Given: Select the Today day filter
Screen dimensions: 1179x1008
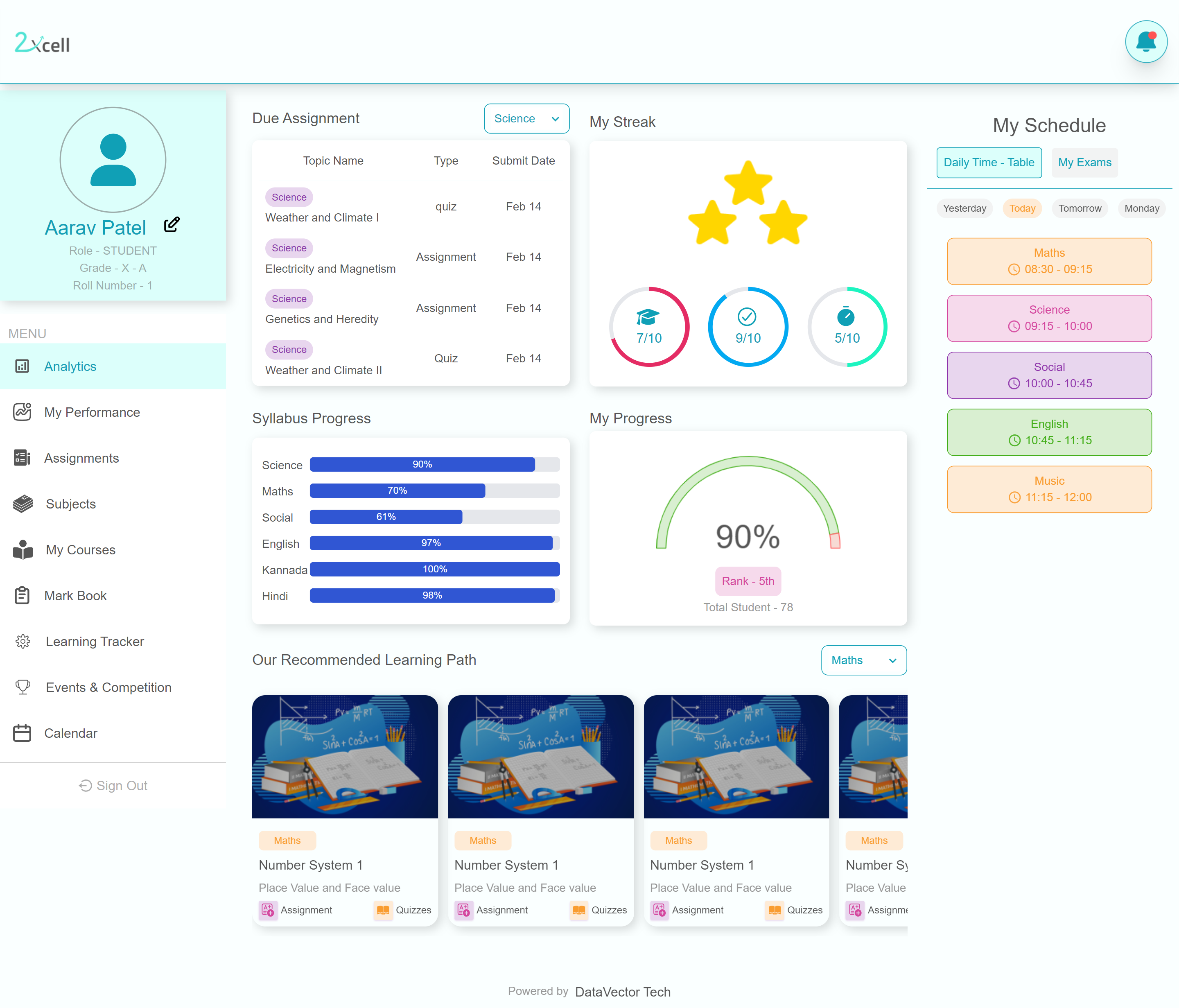Looking at the screenshot, I should click(1022, 208).
